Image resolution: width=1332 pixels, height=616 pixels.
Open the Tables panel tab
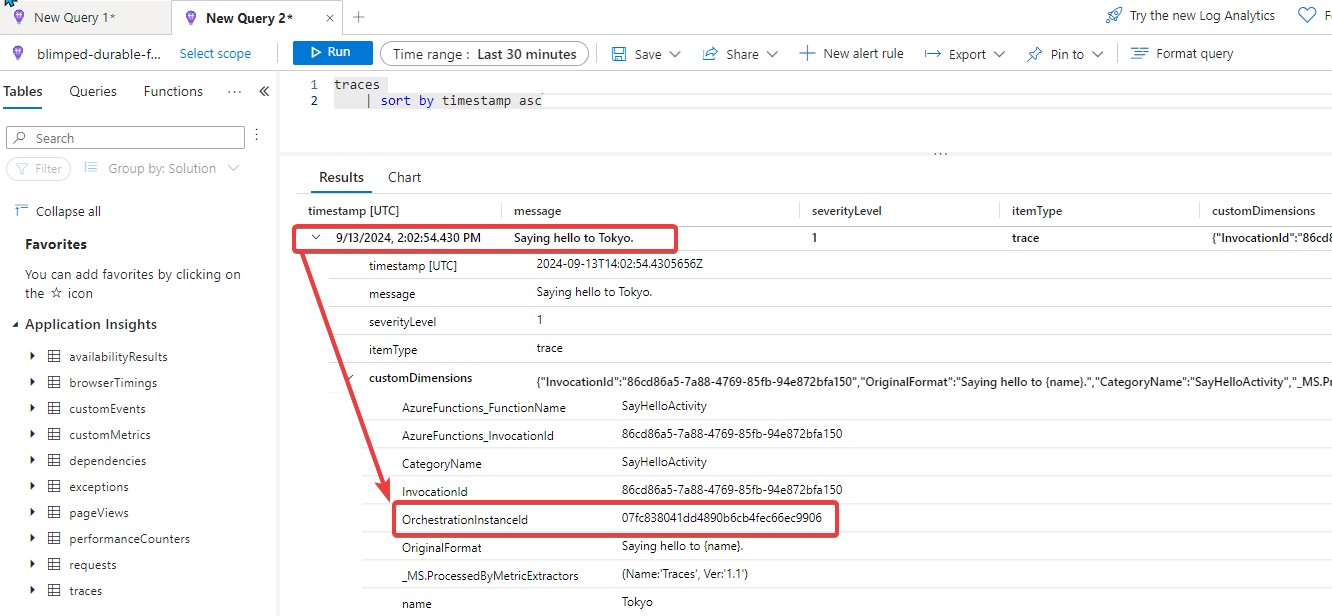coord(23,91)
